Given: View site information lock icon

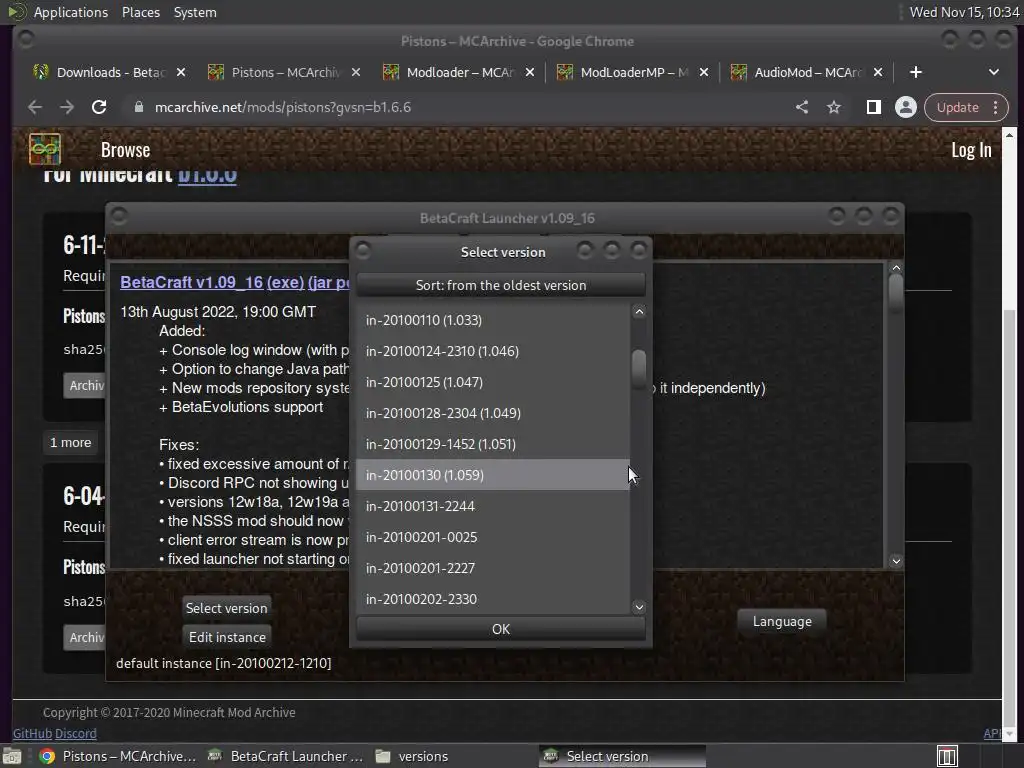Looking at the screenshot, I should pos(138,107).
